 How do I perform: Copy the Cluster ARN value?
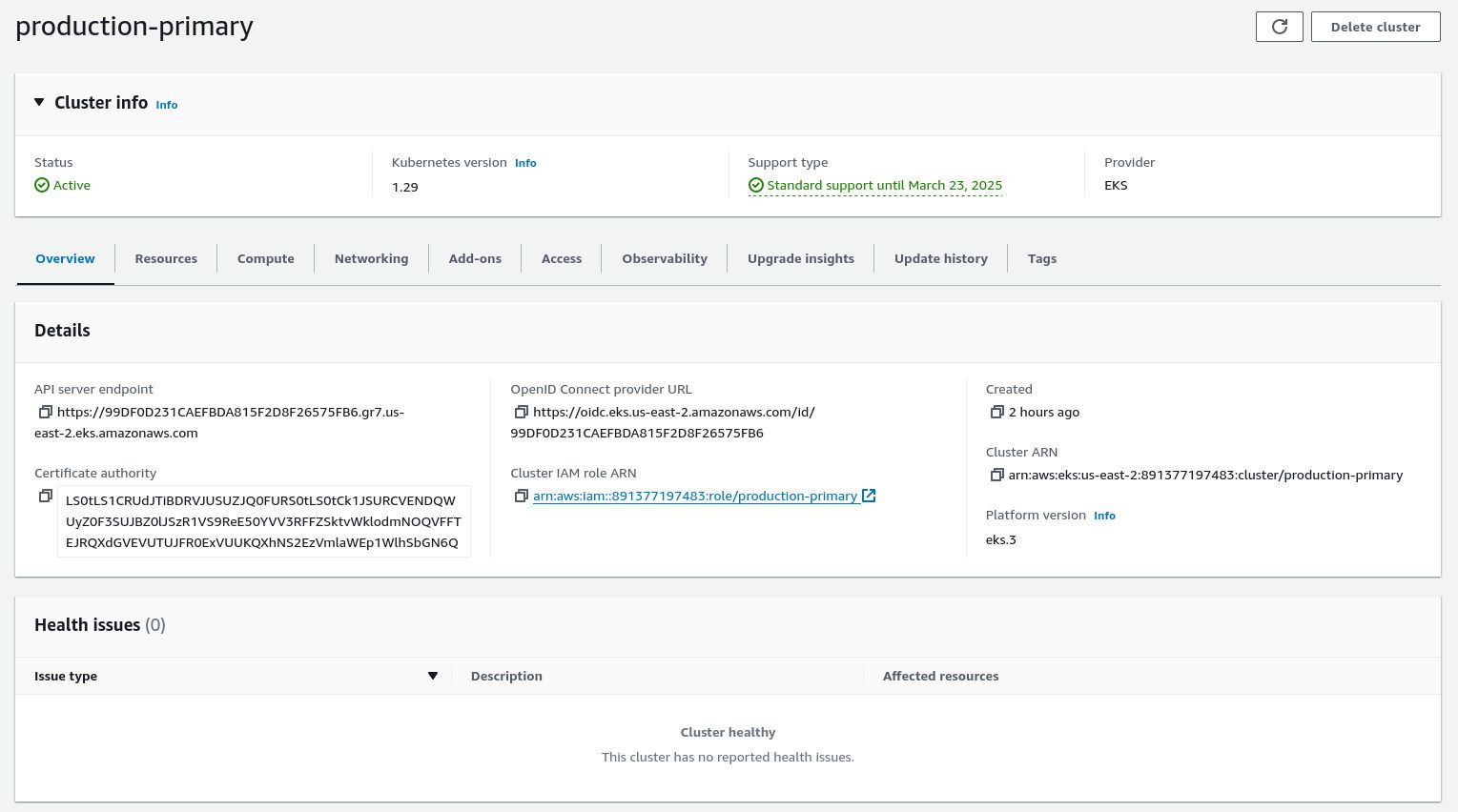[996, 475]
